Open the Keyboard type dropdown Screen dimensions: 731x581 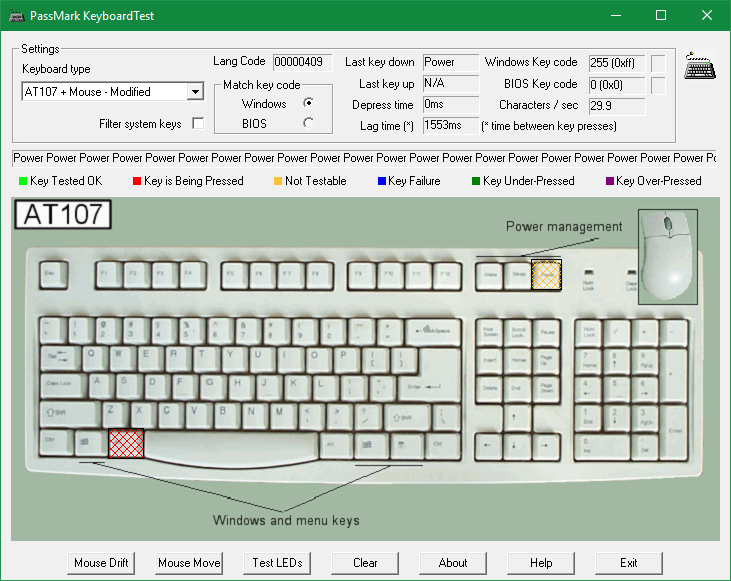coord(195,92)
